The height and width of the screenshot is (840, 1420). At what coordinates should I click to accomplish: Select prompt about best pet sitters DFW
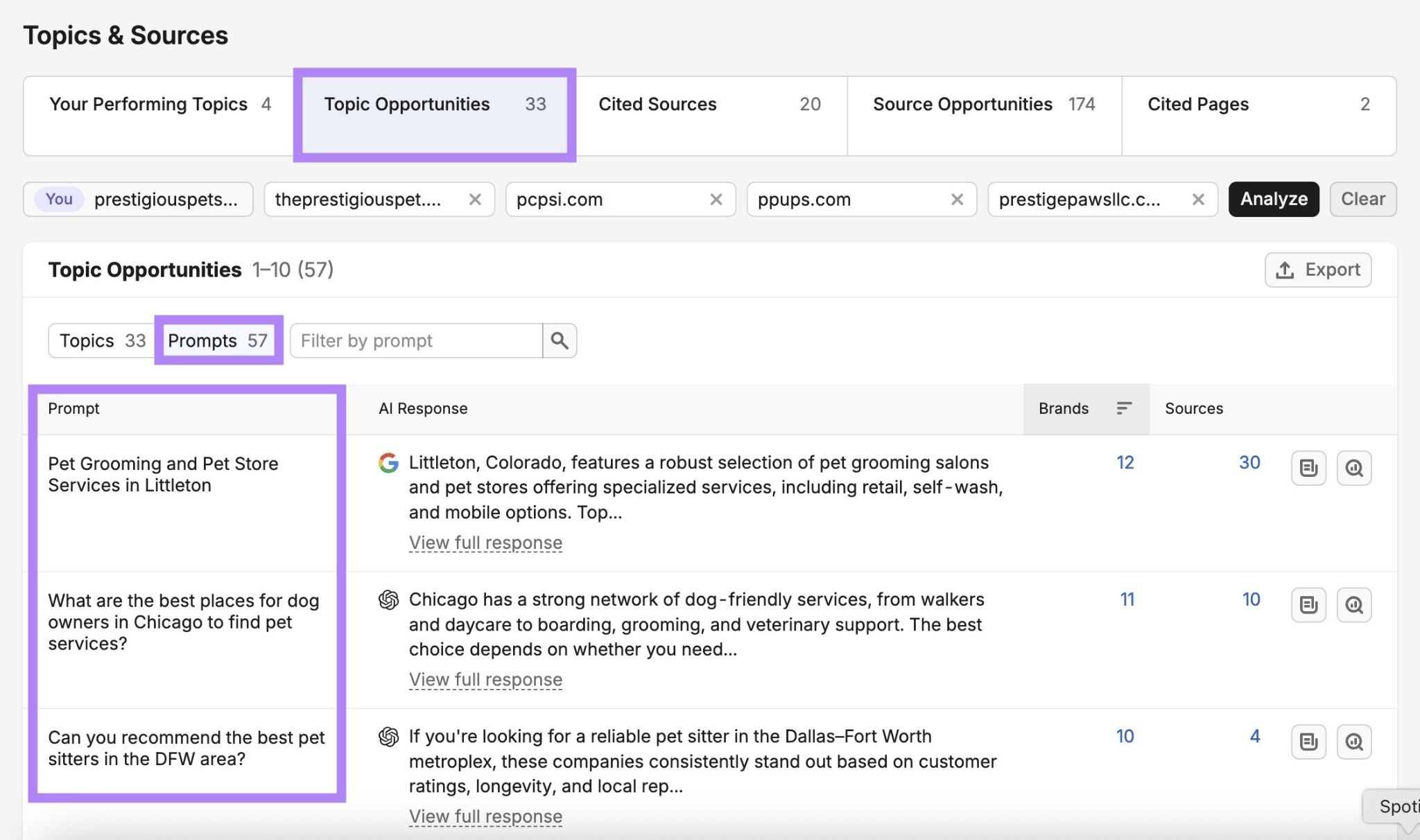pos(187,748)
